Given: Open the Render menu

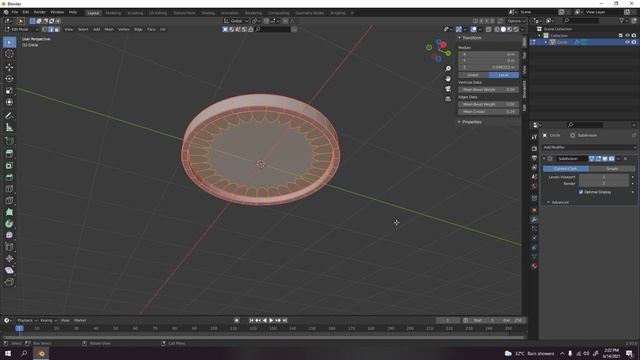Looking at the screenshot, I should click(x=40, y=12).
